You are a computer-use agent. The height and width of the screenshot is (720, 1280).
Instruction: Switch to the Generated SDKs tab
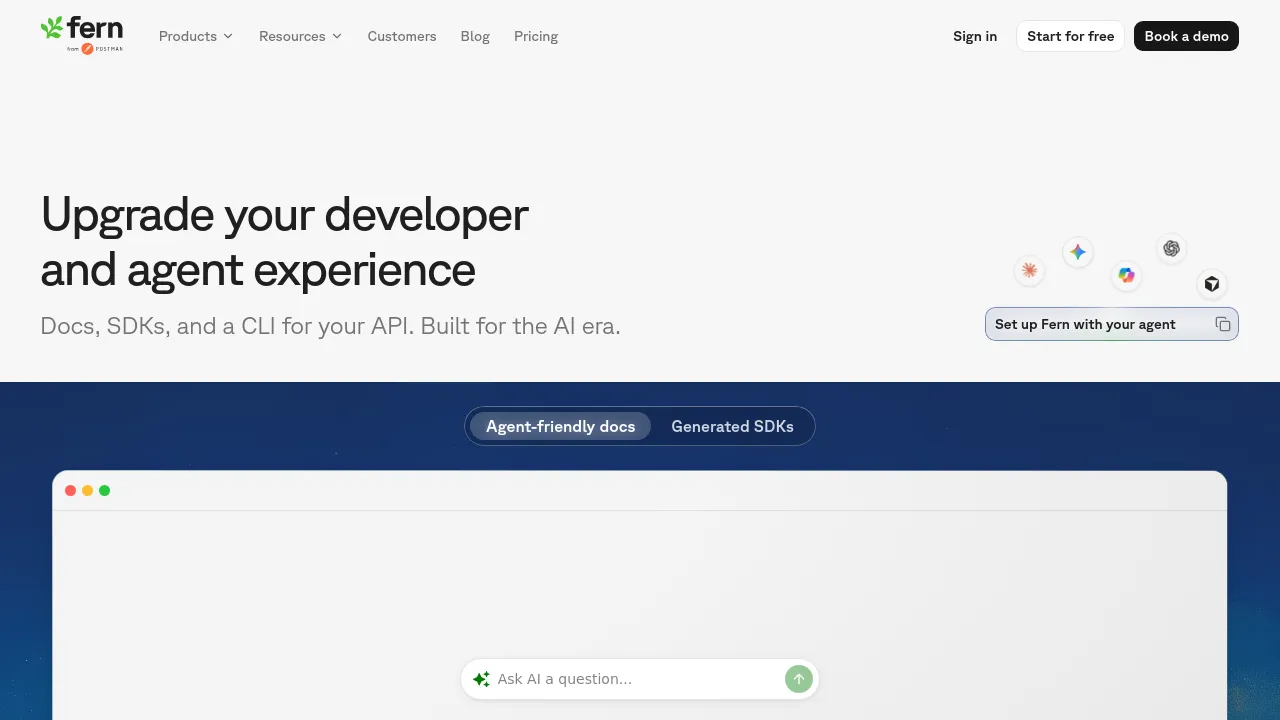pos(732,426)
